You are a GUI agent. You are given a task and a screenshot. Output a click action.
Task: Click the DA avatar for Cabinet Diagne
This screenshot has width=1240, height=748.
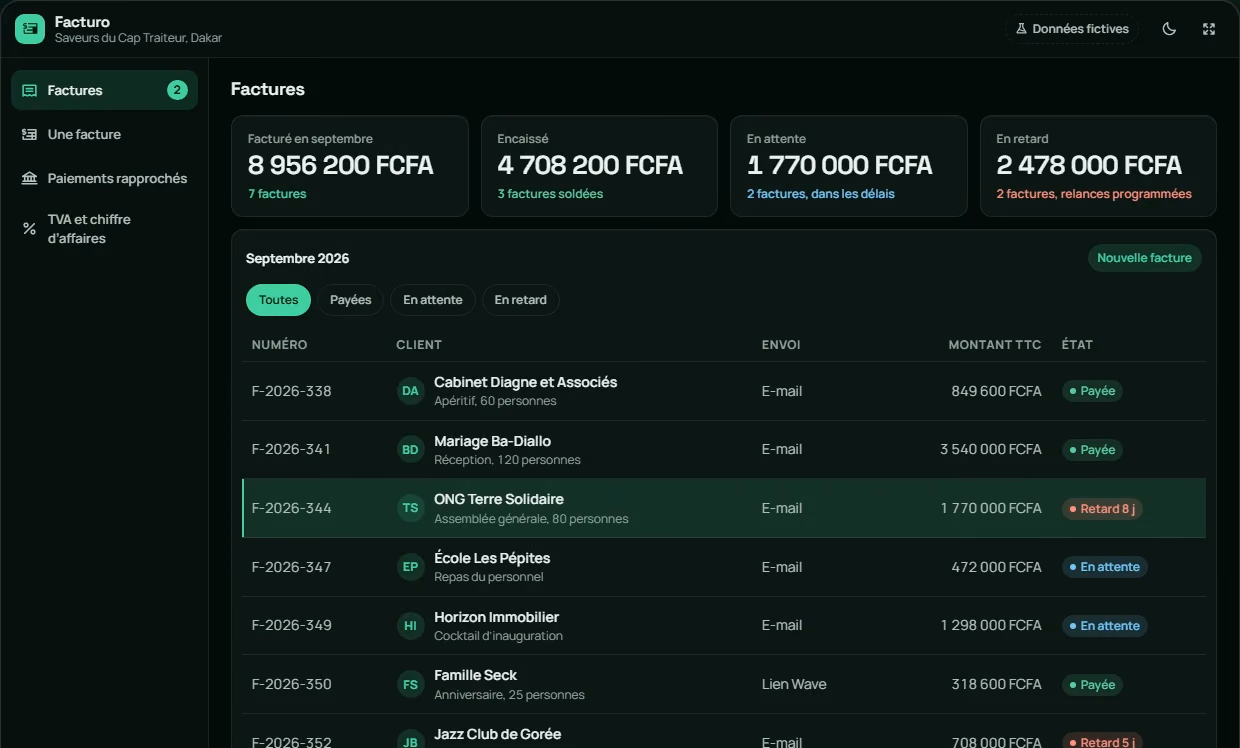410,391
